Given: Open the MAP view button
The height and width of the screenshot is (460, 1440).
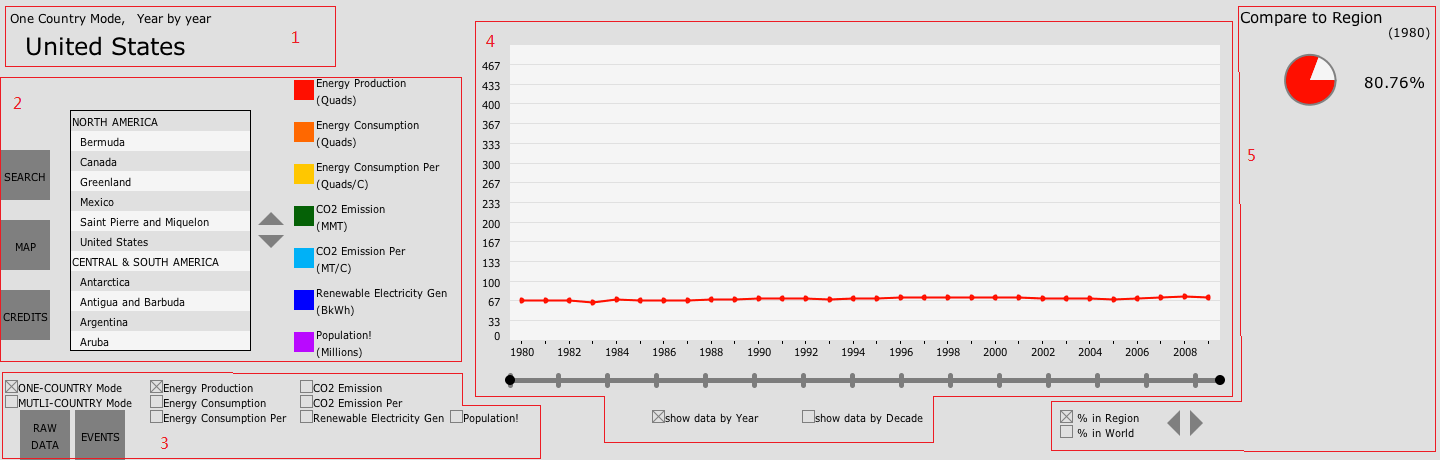Looking at the screenshot, I should point(25,246).
